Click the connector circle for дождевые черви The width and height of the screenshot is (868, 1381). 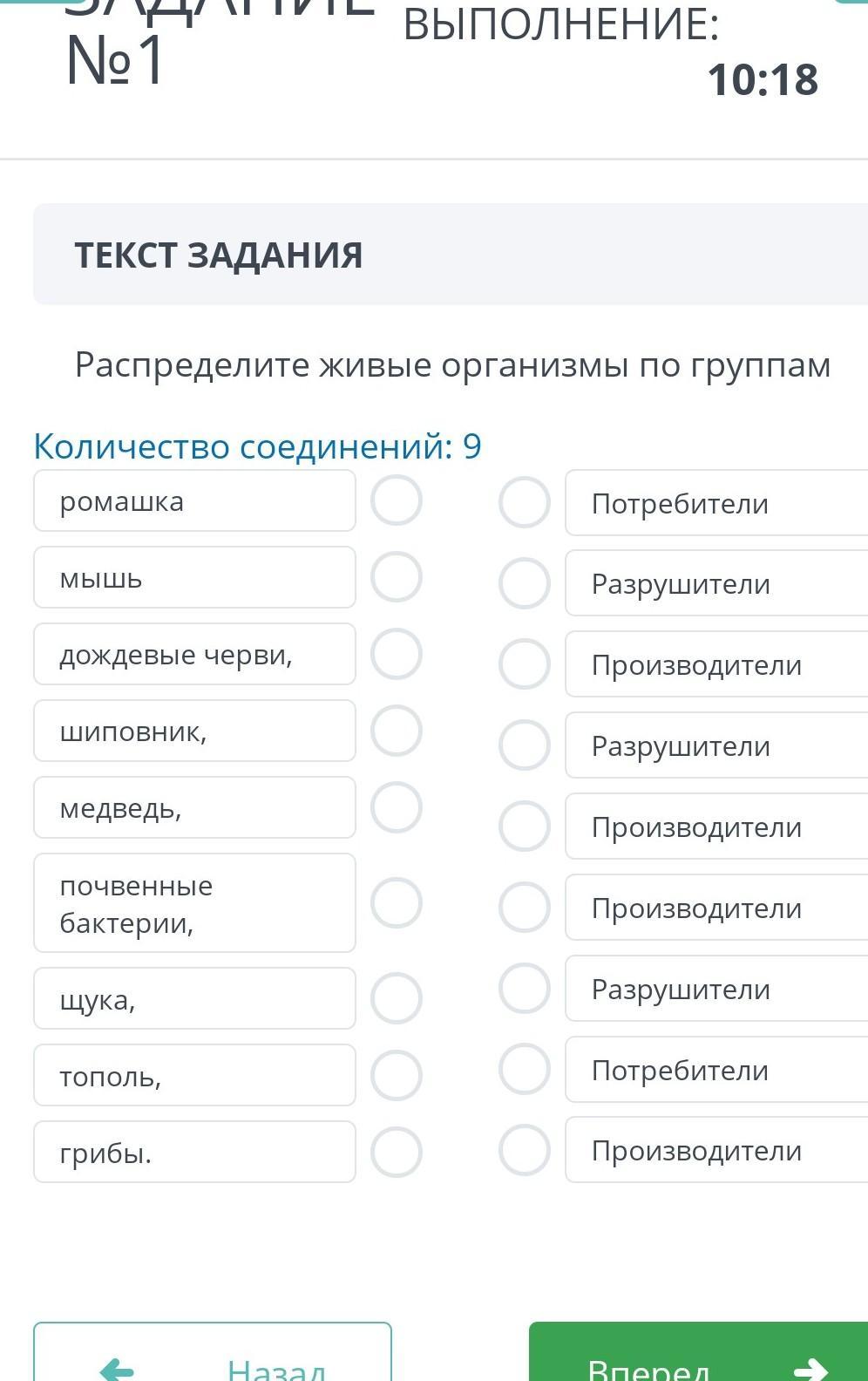397,654
